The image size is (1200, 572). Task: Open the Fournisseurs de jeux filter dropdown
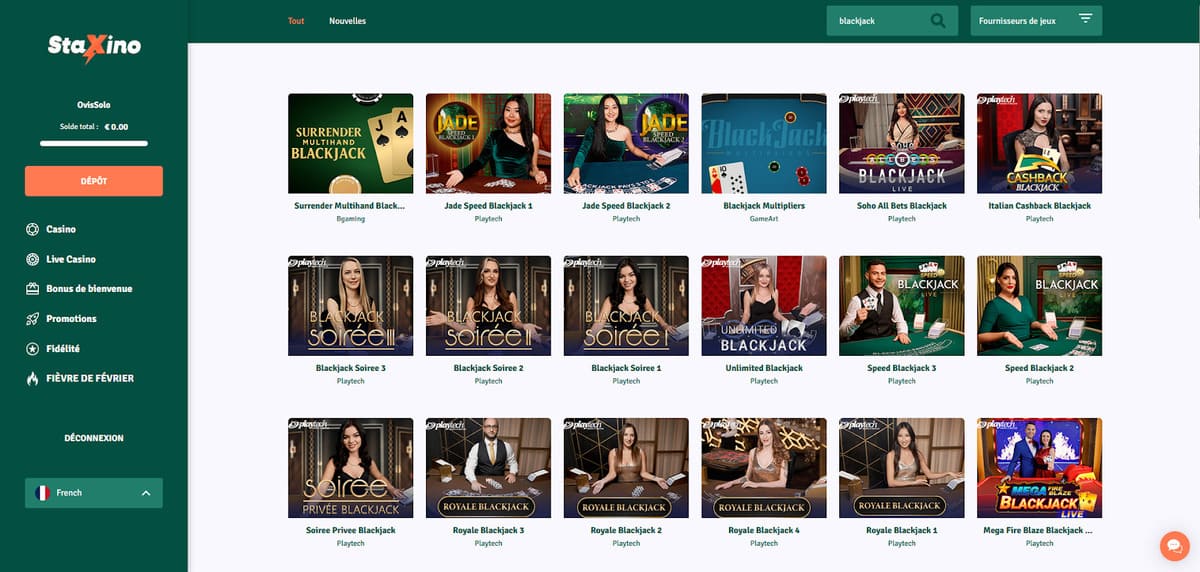click(1036, 20)
